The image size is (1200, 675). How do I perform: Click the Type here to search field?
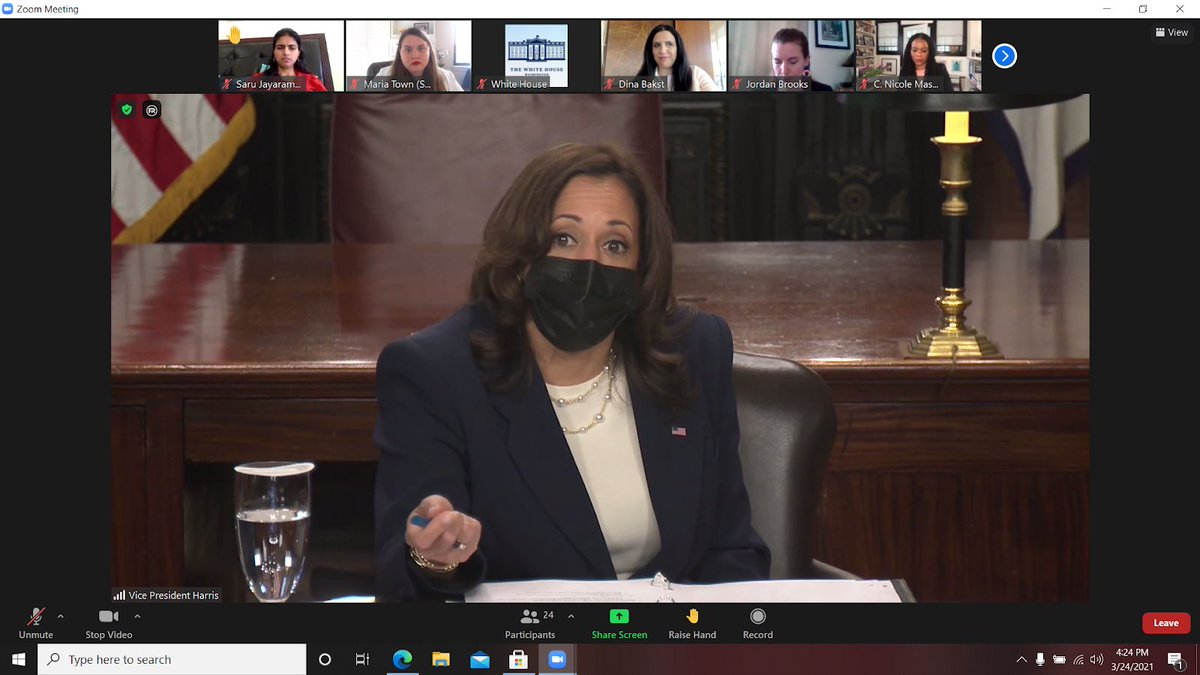(160, 659)
